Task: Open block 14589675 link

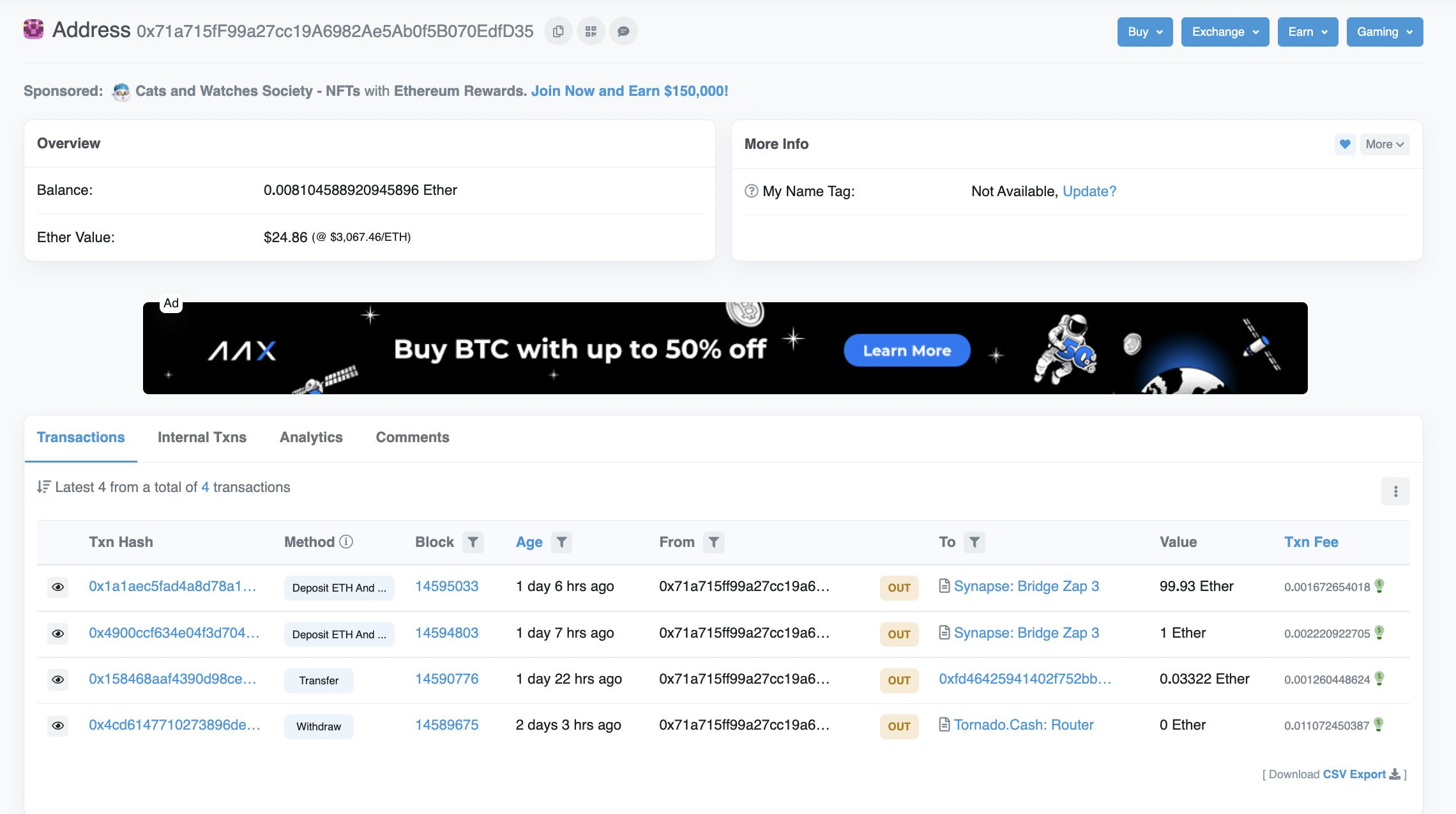Action: pos(446,725)
